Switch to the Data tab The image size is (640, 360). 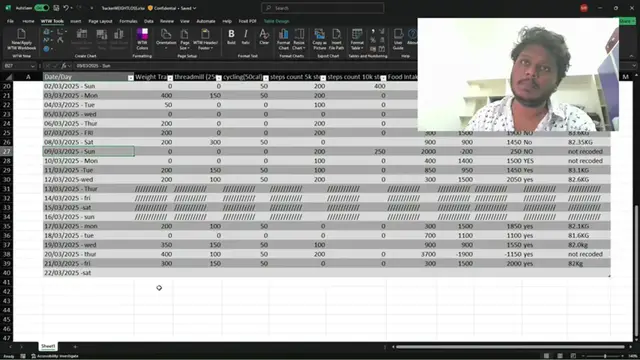149,21
